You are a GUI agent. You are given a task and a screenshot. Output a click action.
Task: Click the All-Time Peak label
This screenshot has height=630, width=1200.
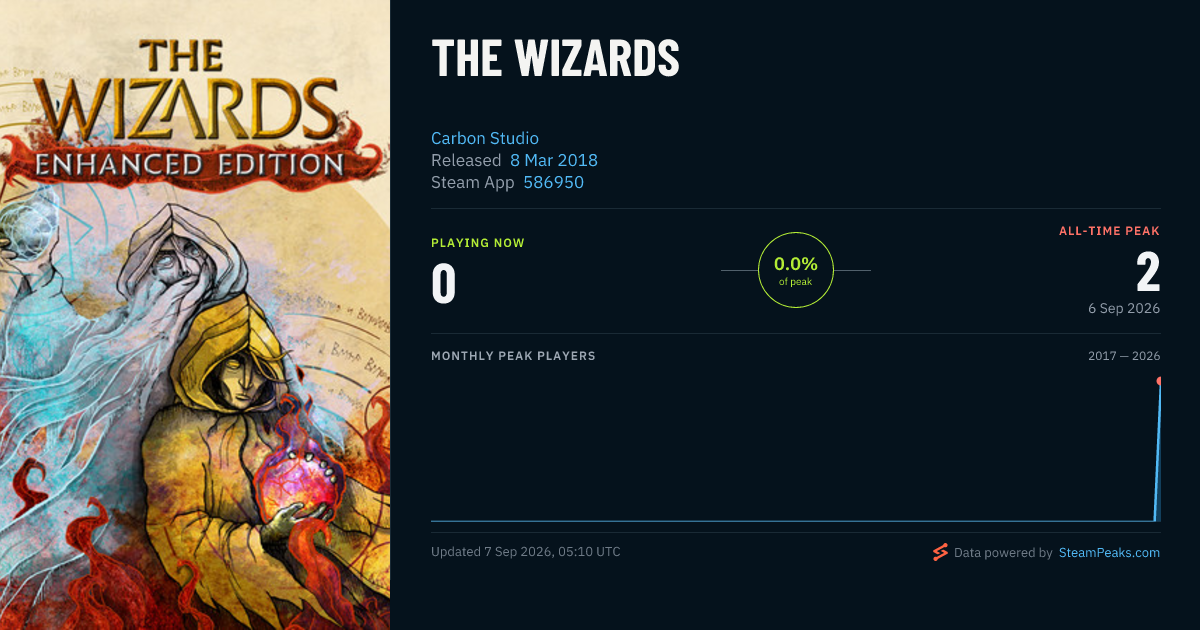pyautogui.click(x=1109, y=231)
